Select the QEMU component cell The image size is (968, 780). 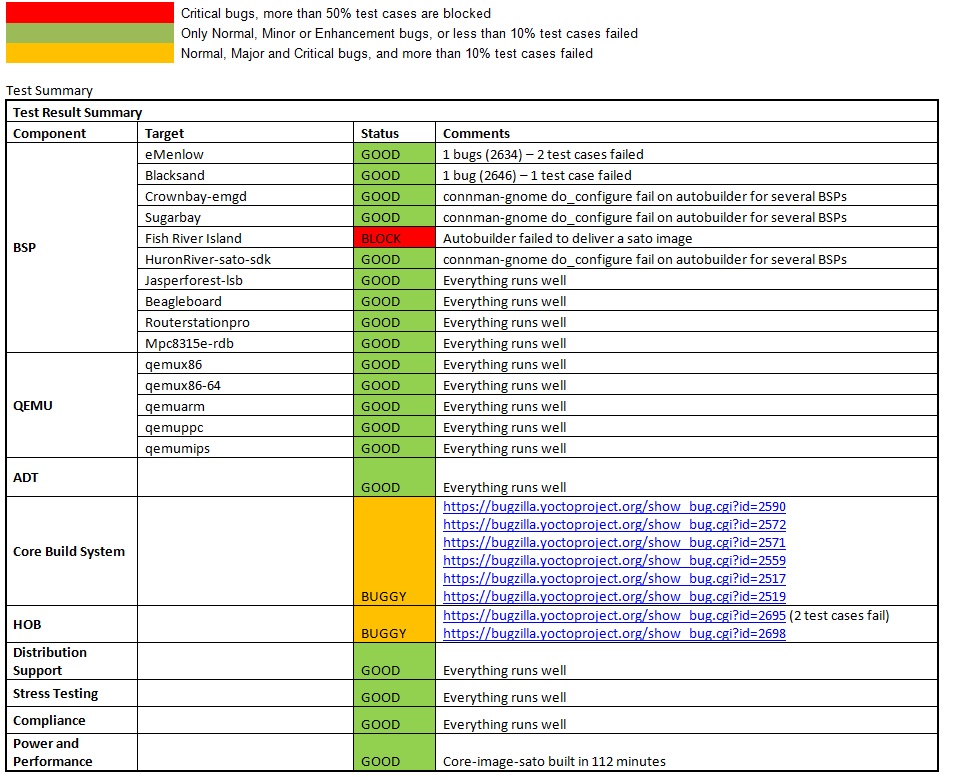(x=71, y=406)
